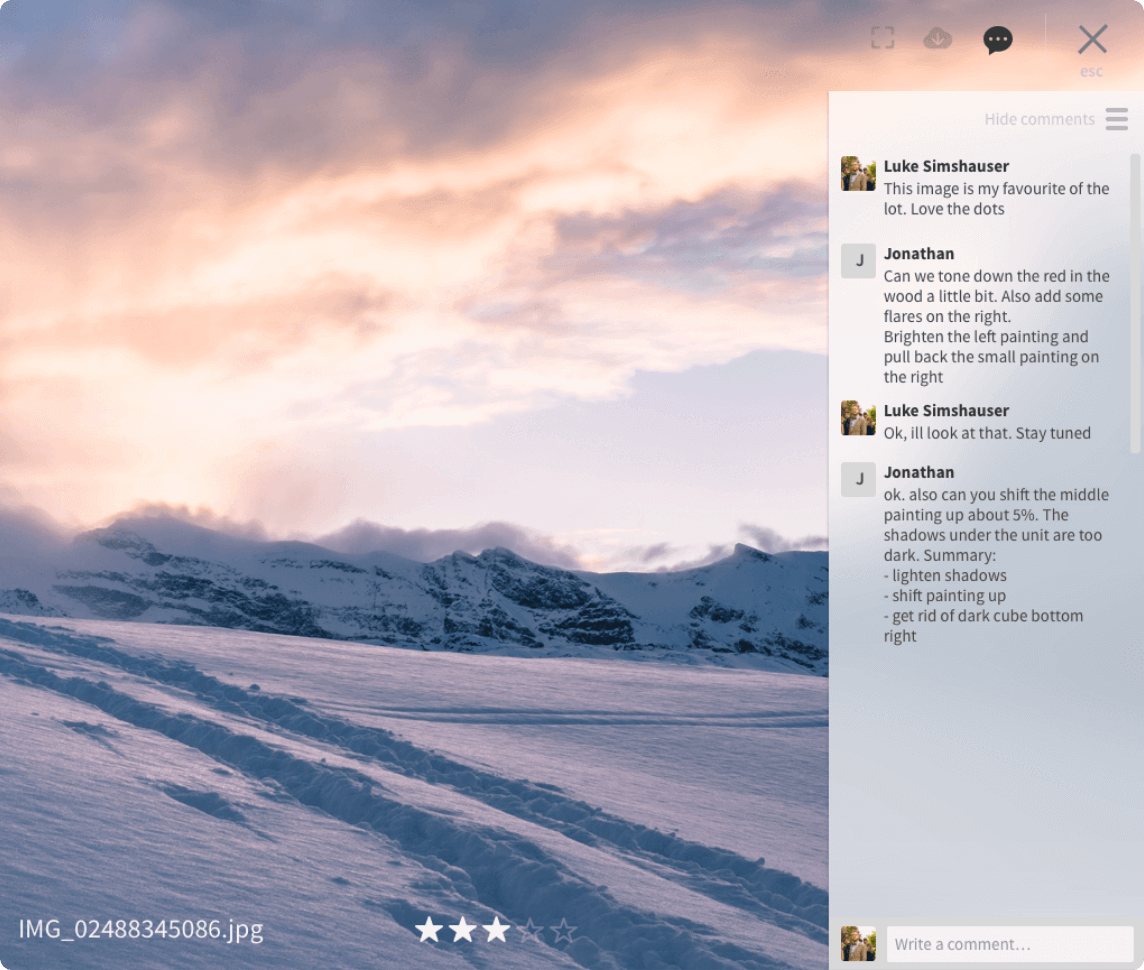
Task: Enter fullscreen view with the frame icon
Action: [x=882, y=39]
